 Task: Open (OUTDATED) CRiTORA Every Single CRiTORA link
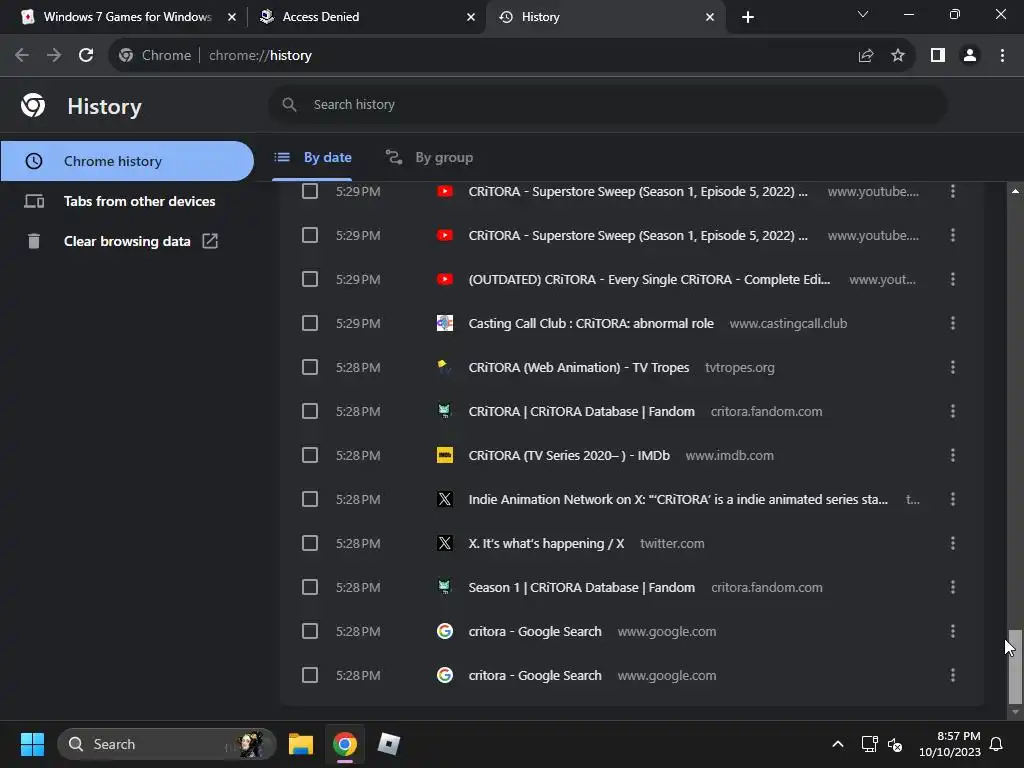click(x=649, y=280)
